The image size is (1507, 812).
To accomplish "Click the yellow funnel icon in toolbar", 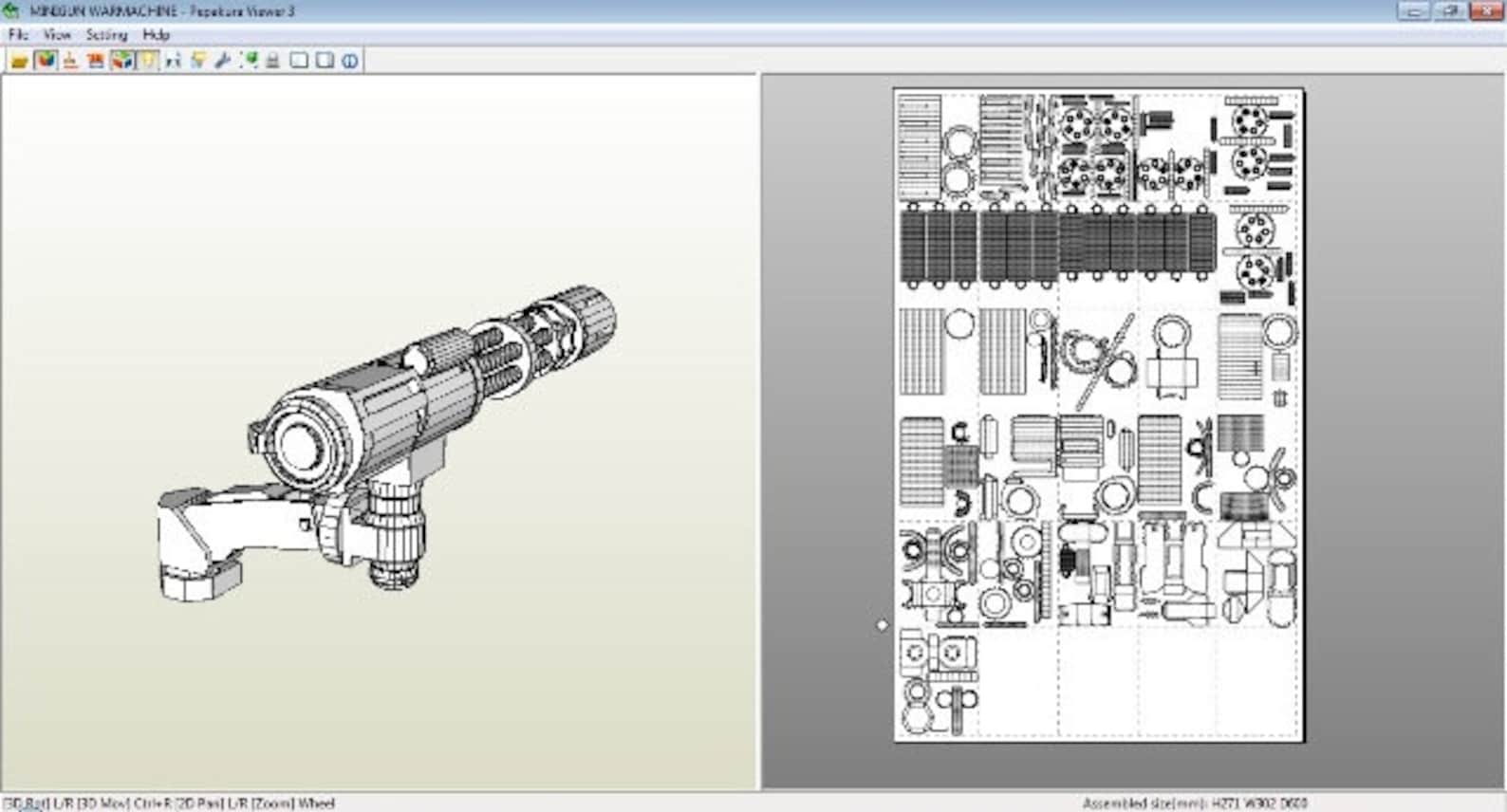I will (198, 61).
